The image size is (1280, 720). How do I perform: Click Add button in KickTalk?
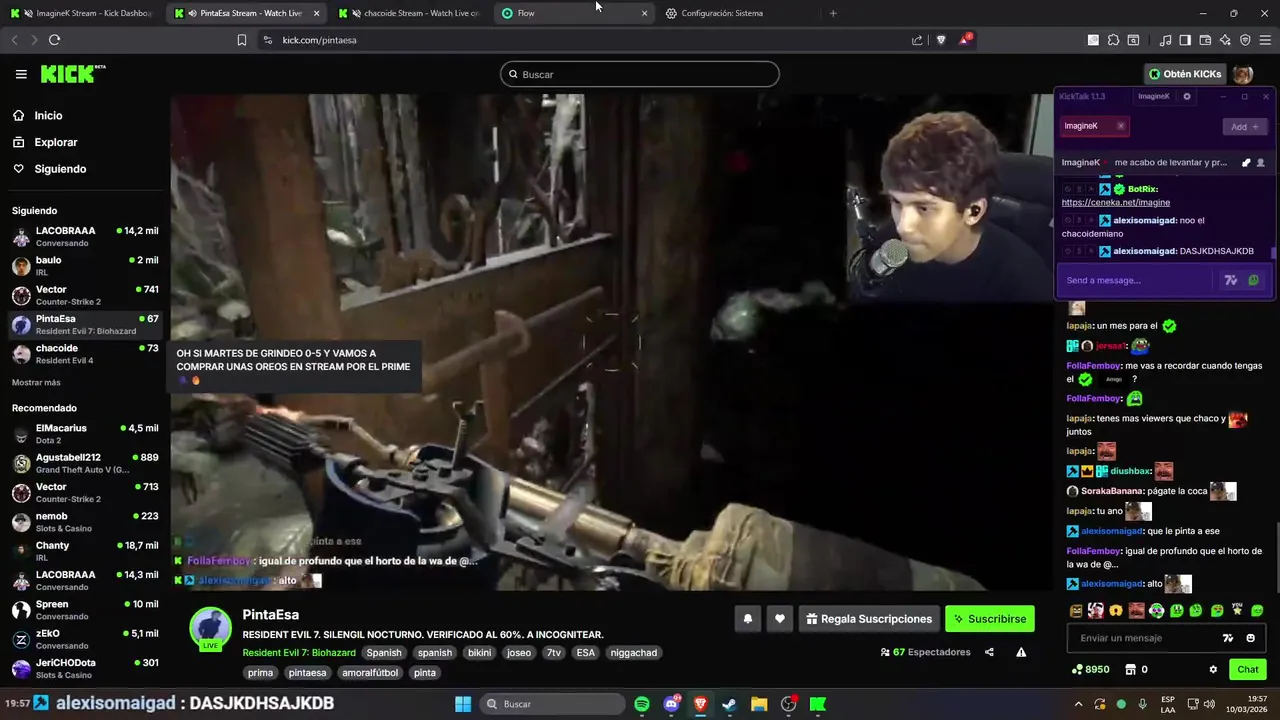1245,127
